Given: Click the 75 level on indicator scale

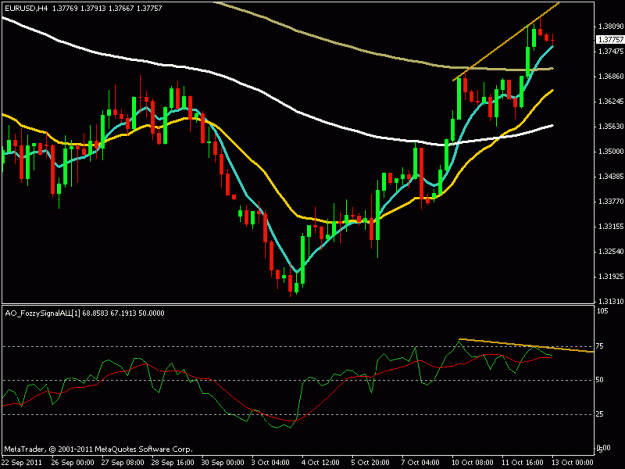Looking at the screenshot, I should pyautogui.click(x=599, y=346).
